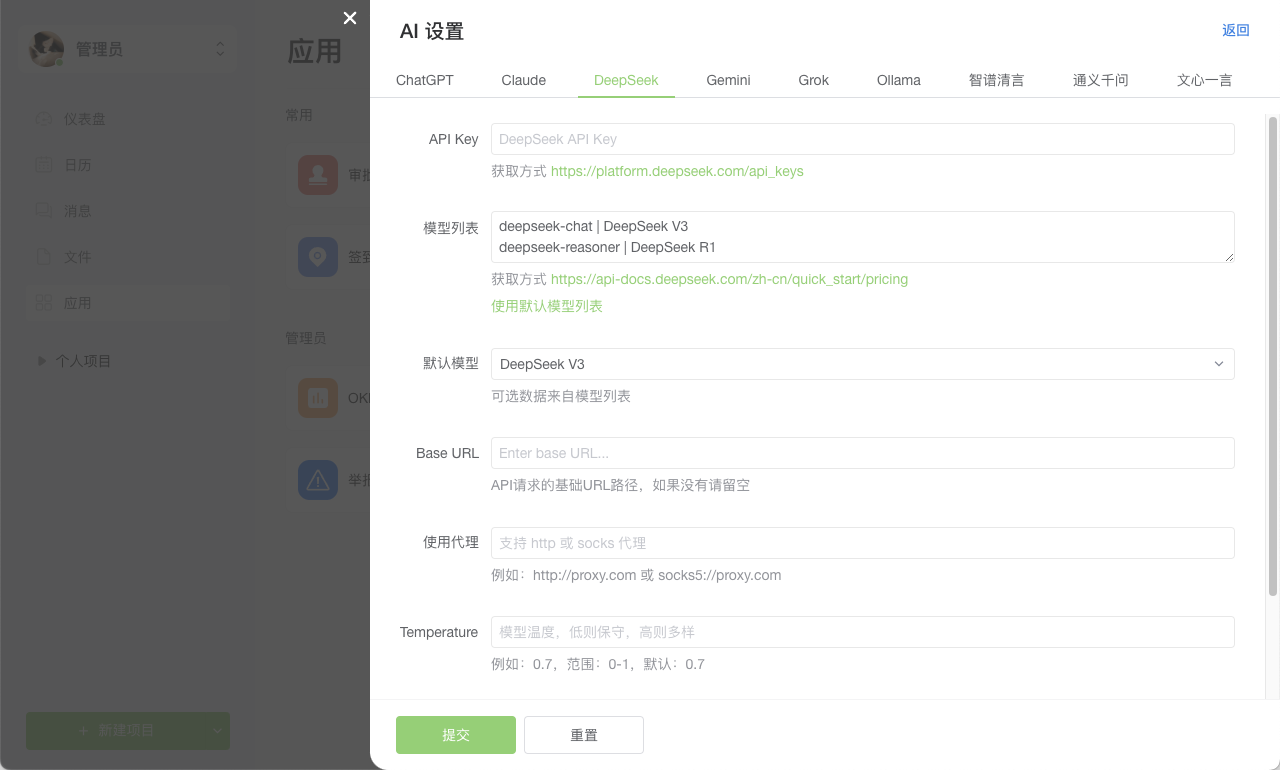The height and width of the screenshot is (770, 1280).
Task: Close the AI settings drawer with X icon
Action: (350, 18)
